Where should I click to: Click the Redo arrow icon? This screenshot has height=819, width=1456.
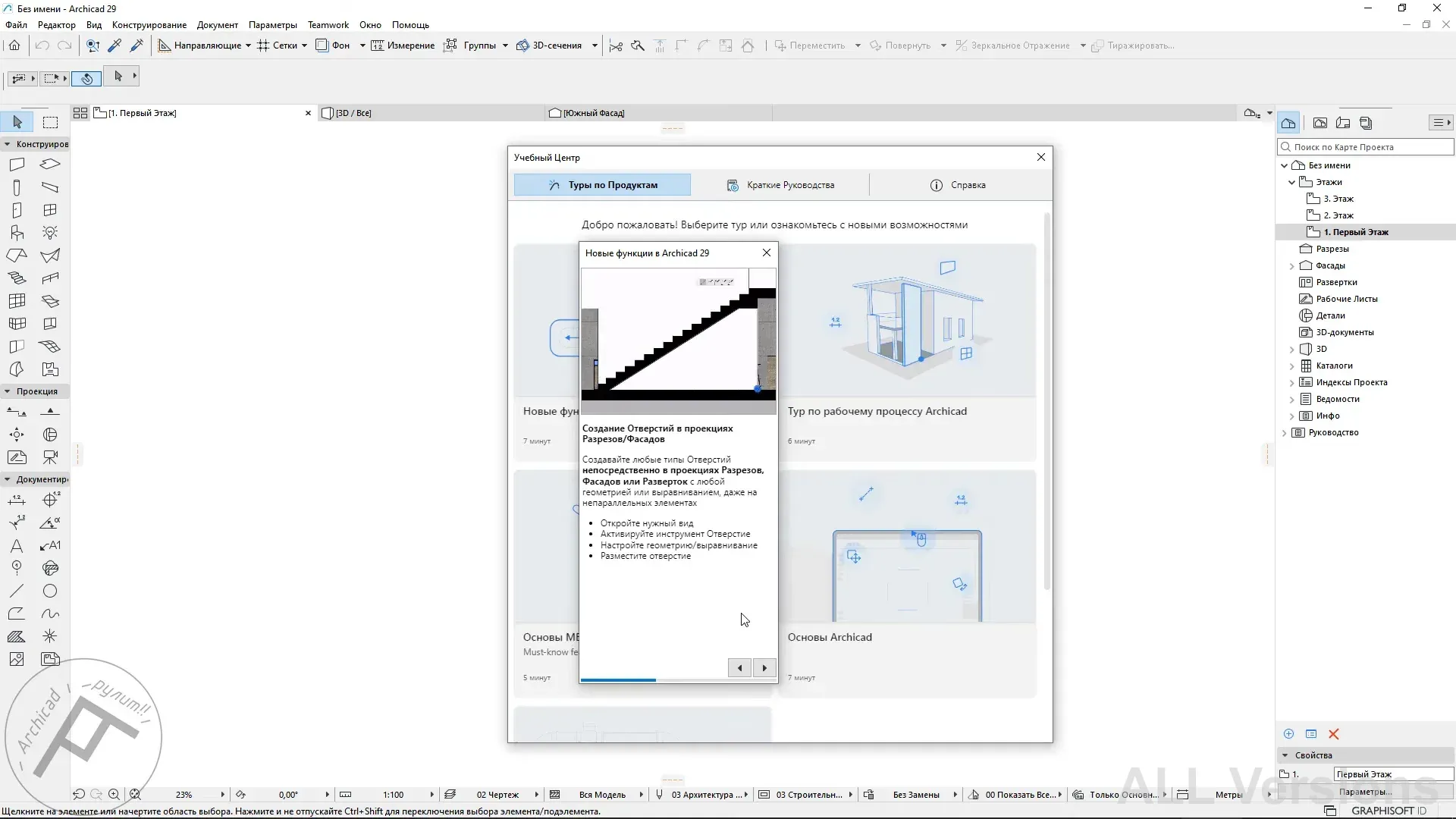(65, 45)
